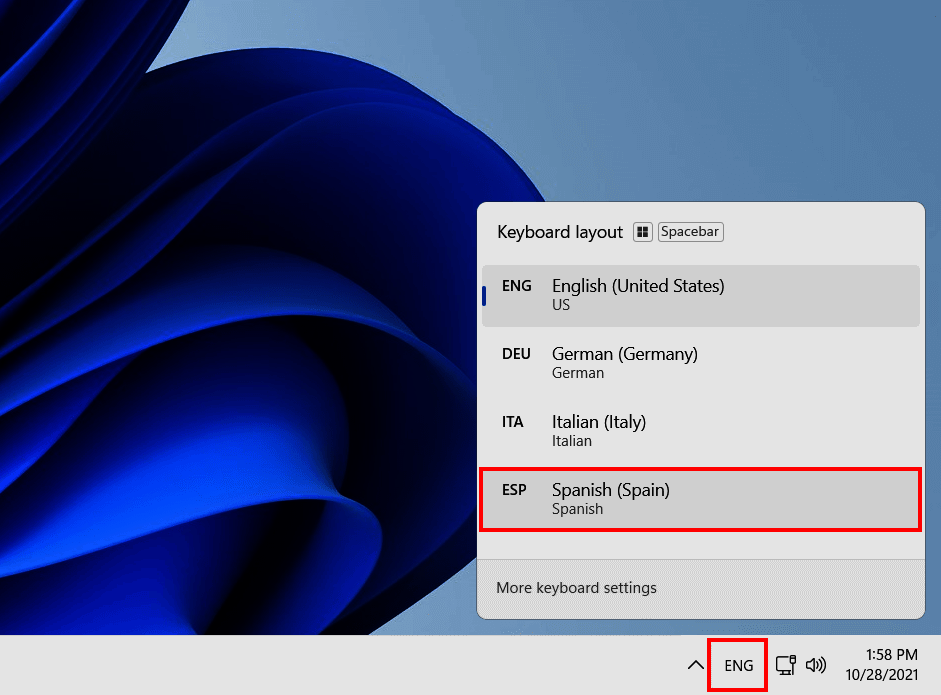The image size is (941, 695).
Task: Click the English (United States) entry in the flyout
Action: coord(700,295)
